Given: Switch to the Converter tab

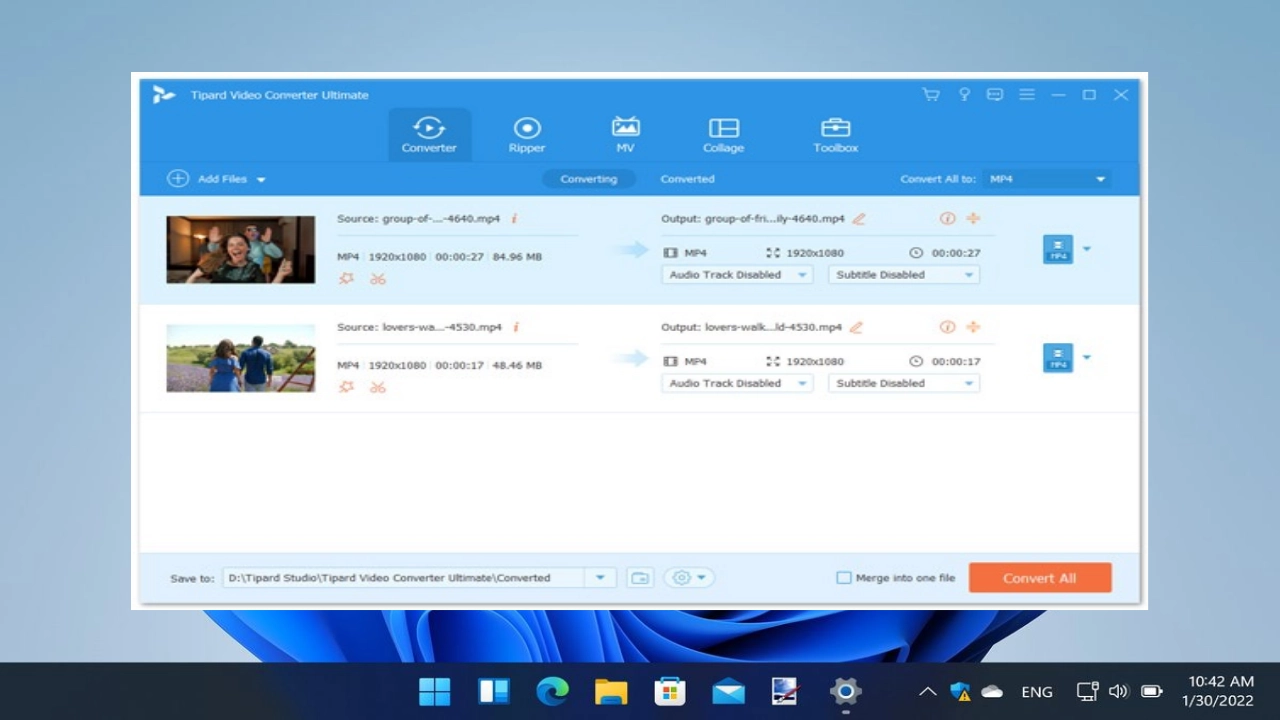Looking at the screenshot, I should (429, 135).
